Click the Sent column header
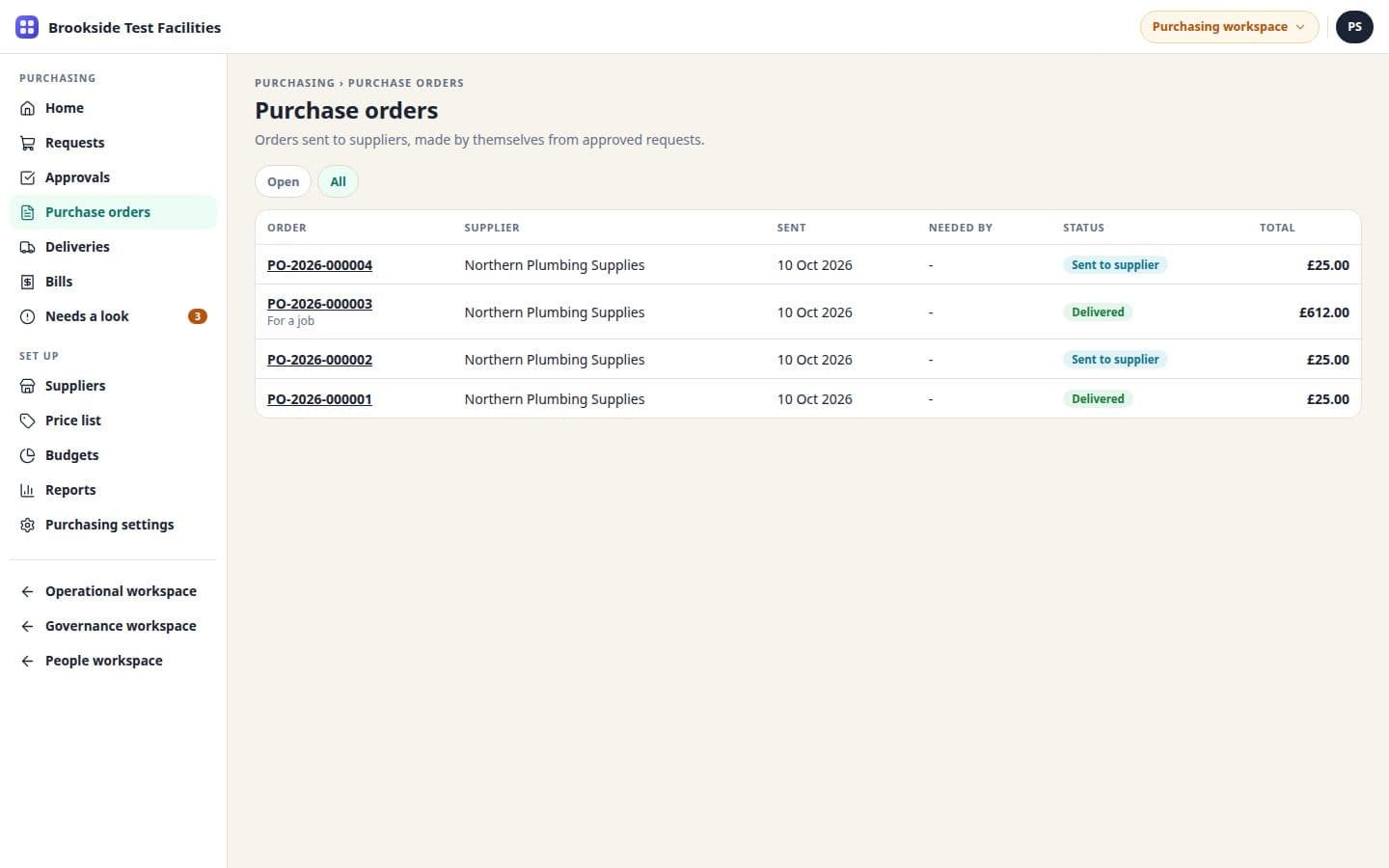1389x868 pixels. (791, 228)
